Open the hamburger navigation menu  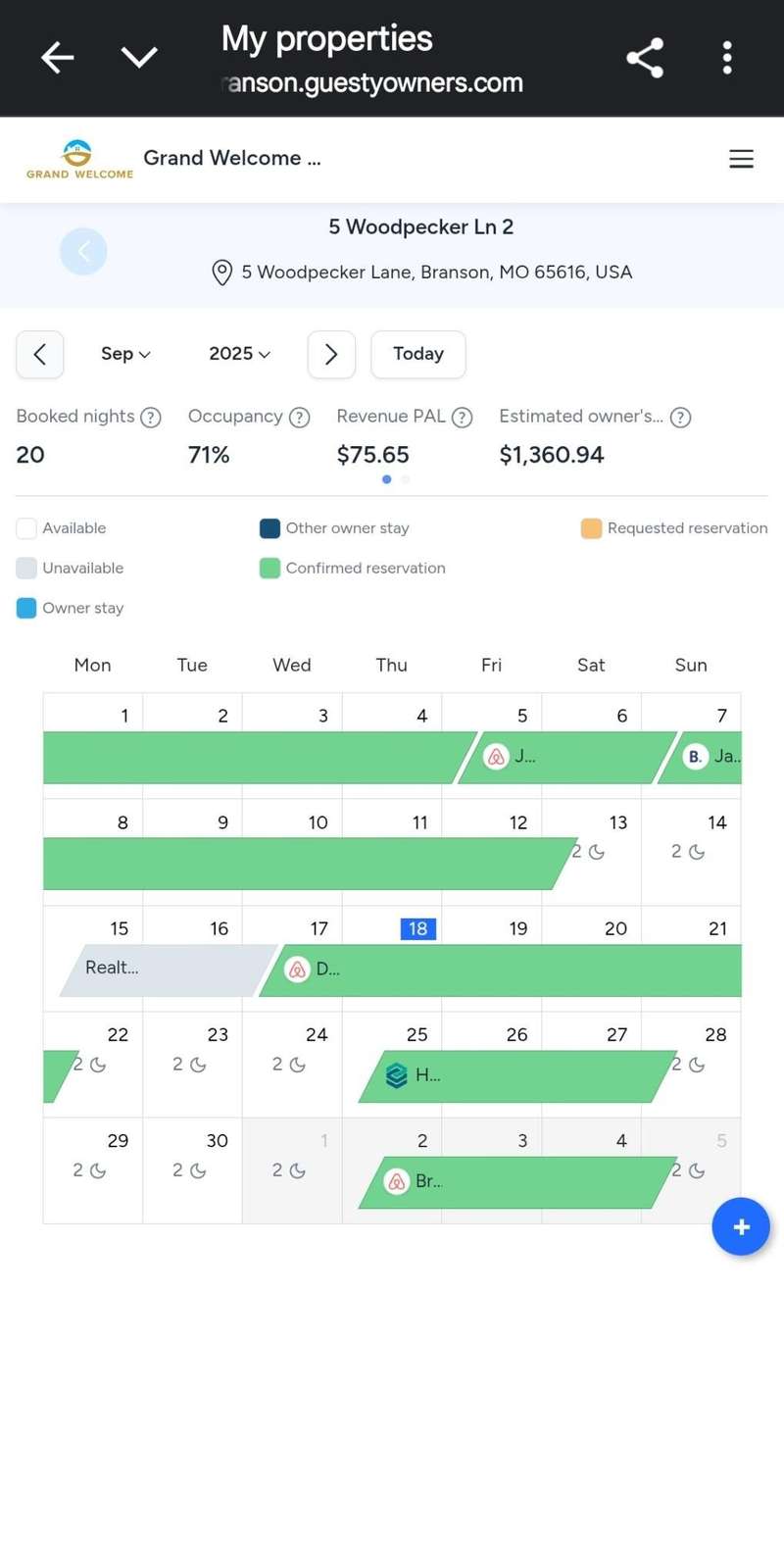[741, 159]
